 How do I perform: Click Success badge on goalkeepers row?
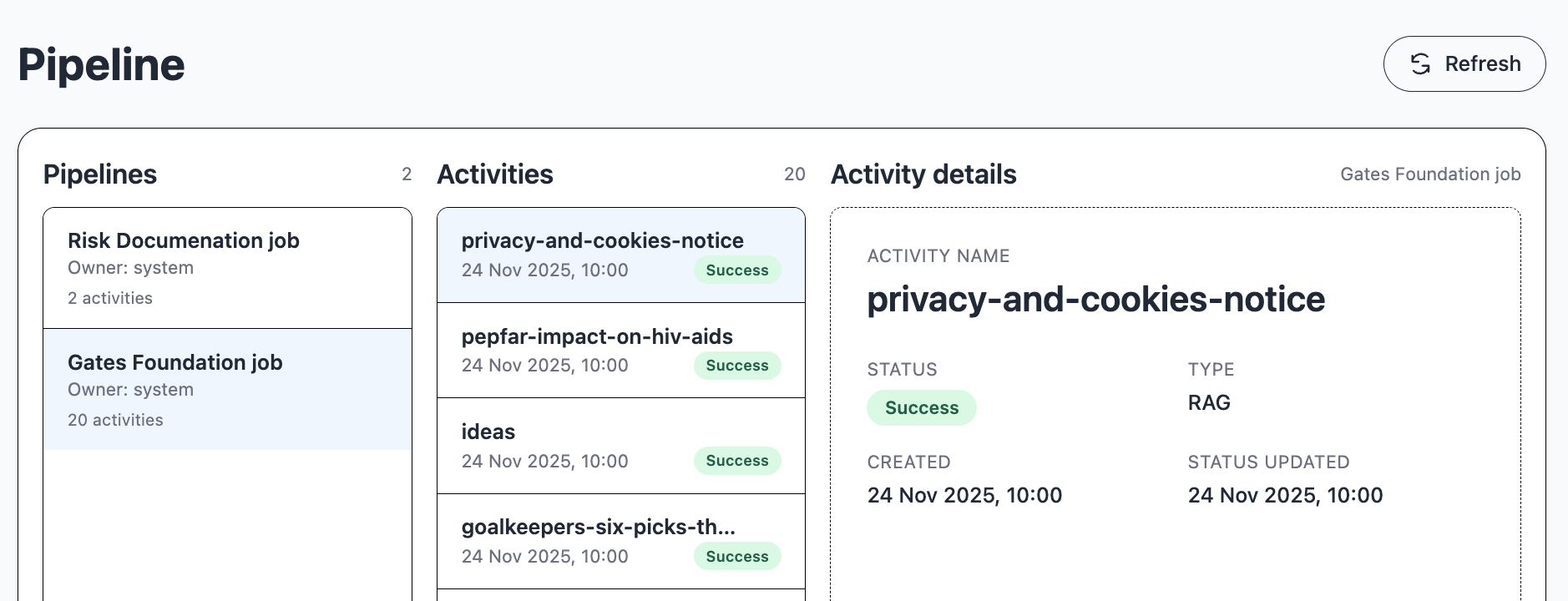[x=736, y=557]
